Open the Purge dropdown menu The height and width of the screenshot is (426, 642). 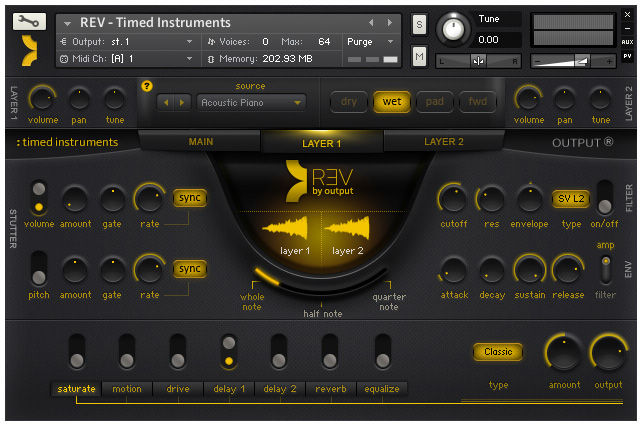point(371,42)
